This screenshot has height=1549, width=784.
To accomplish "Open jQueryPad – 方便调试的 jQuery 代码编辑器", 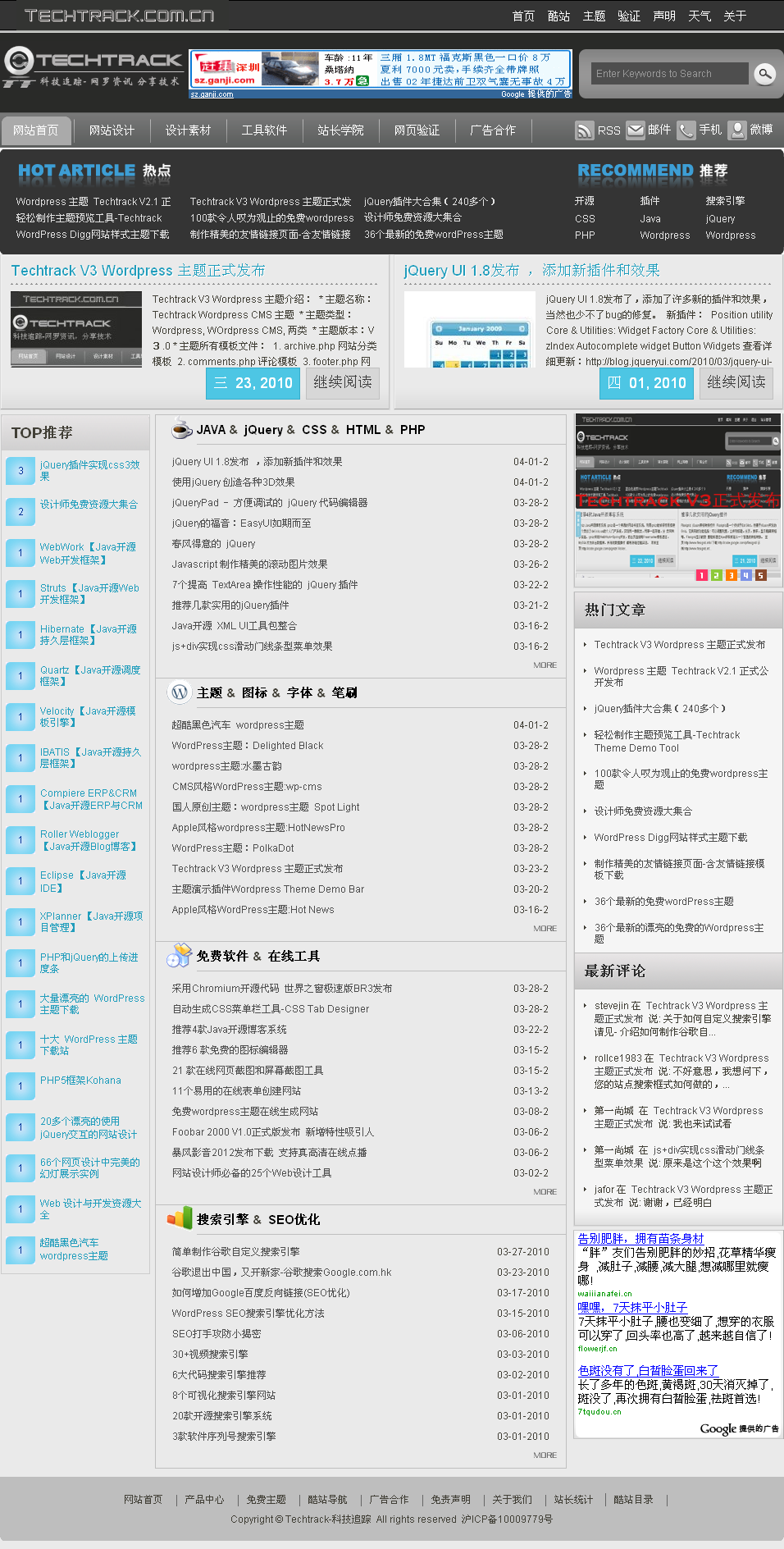I will coord(270,503).
